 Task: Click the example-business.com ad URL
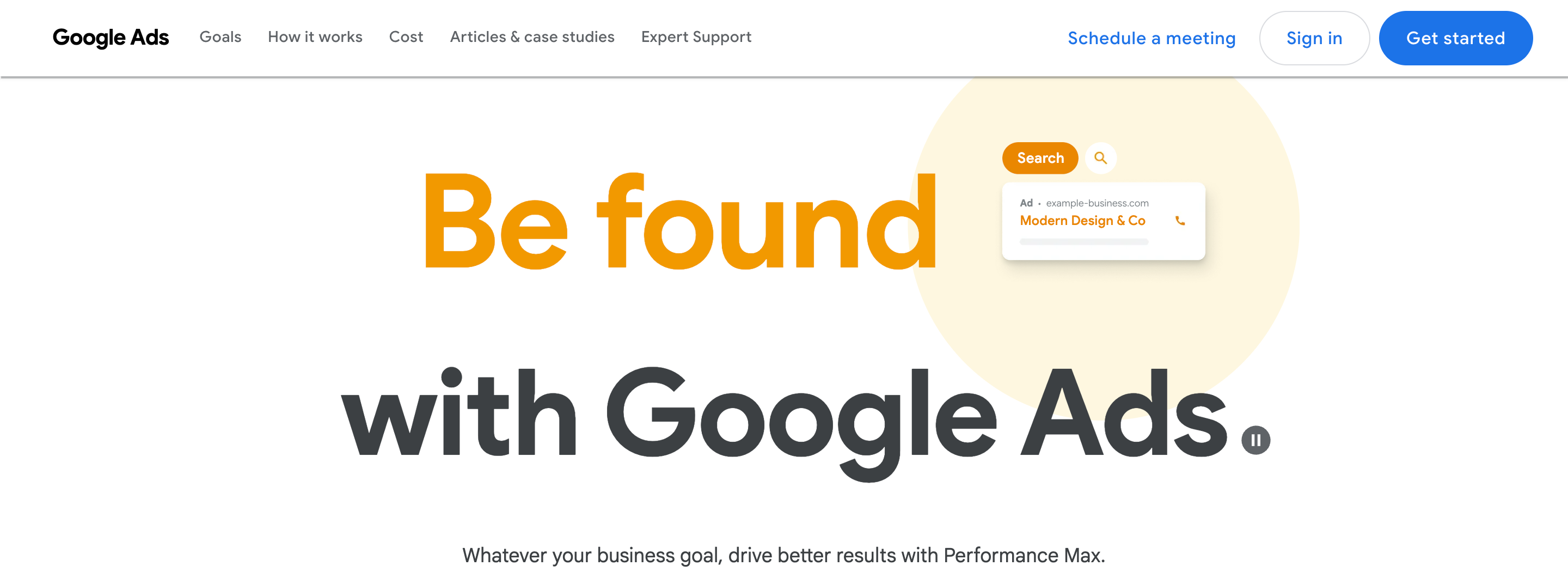coord(1097,203)
